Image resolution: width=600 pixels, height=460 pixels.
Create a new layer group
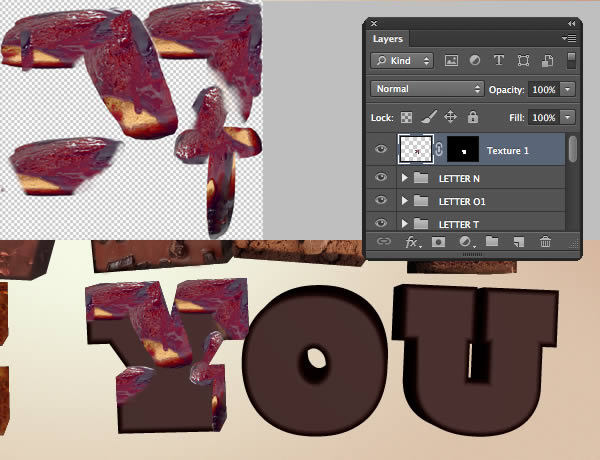pos(492,241)
